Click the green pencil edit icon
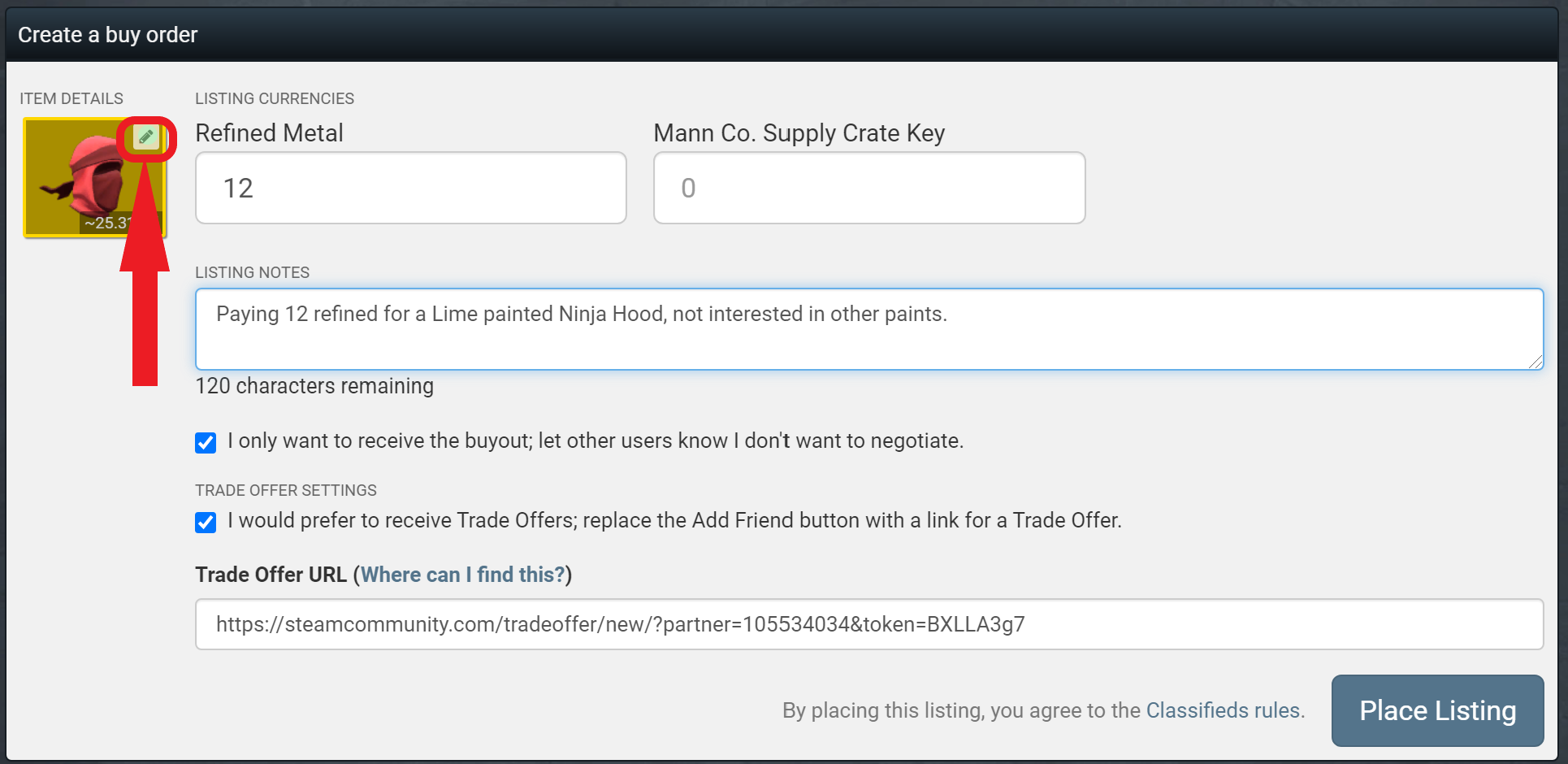This screenshot has width=1568, height=764. point(146,137)
